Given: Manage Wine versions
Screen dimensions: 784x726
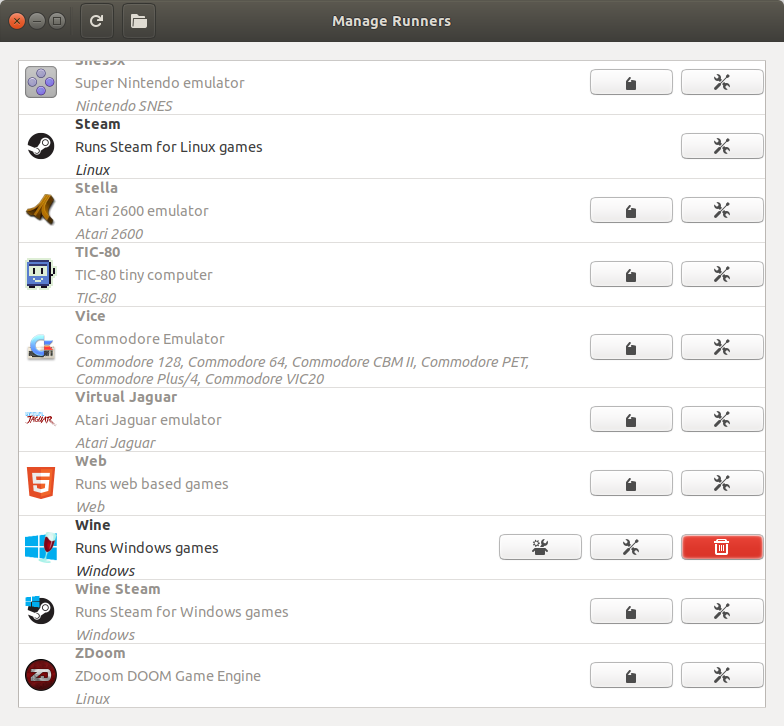Looking at the screenshot, I should click(x=540, y=548).
